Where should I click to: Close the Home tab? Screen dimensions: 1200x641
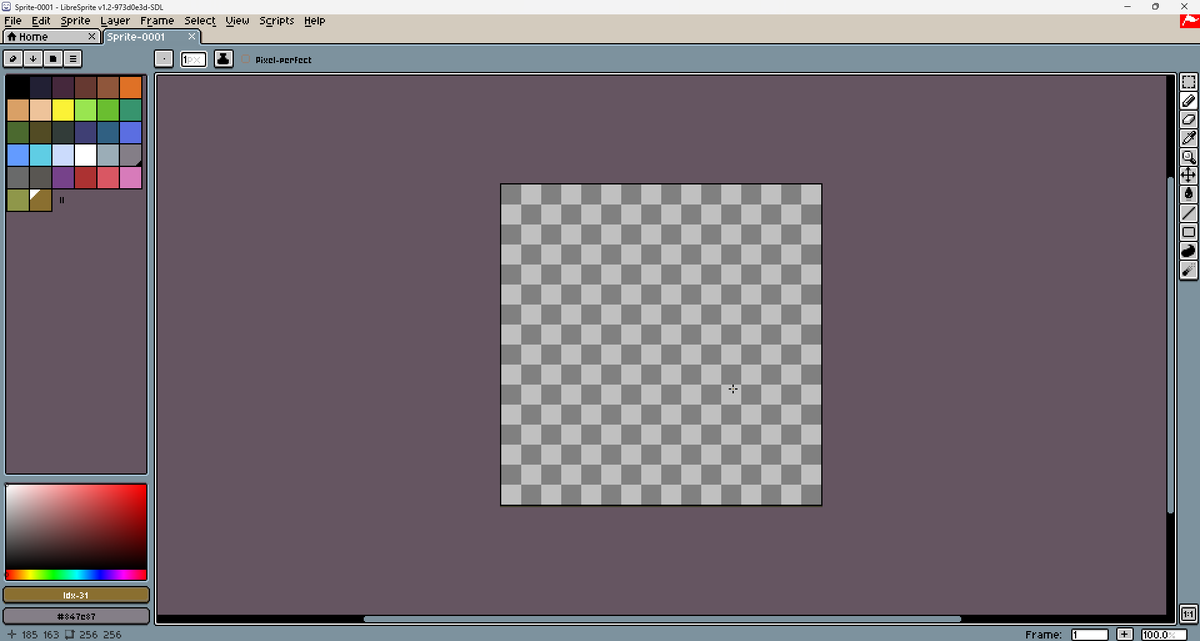point(92,37)
